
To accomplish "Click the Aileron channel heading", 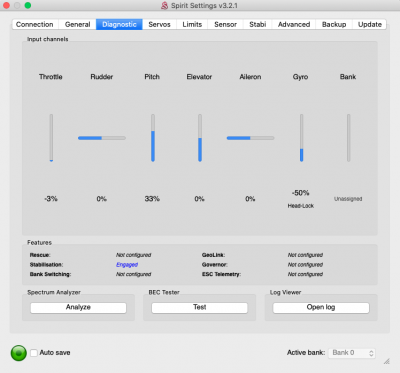I will click(x=250, y=77).
